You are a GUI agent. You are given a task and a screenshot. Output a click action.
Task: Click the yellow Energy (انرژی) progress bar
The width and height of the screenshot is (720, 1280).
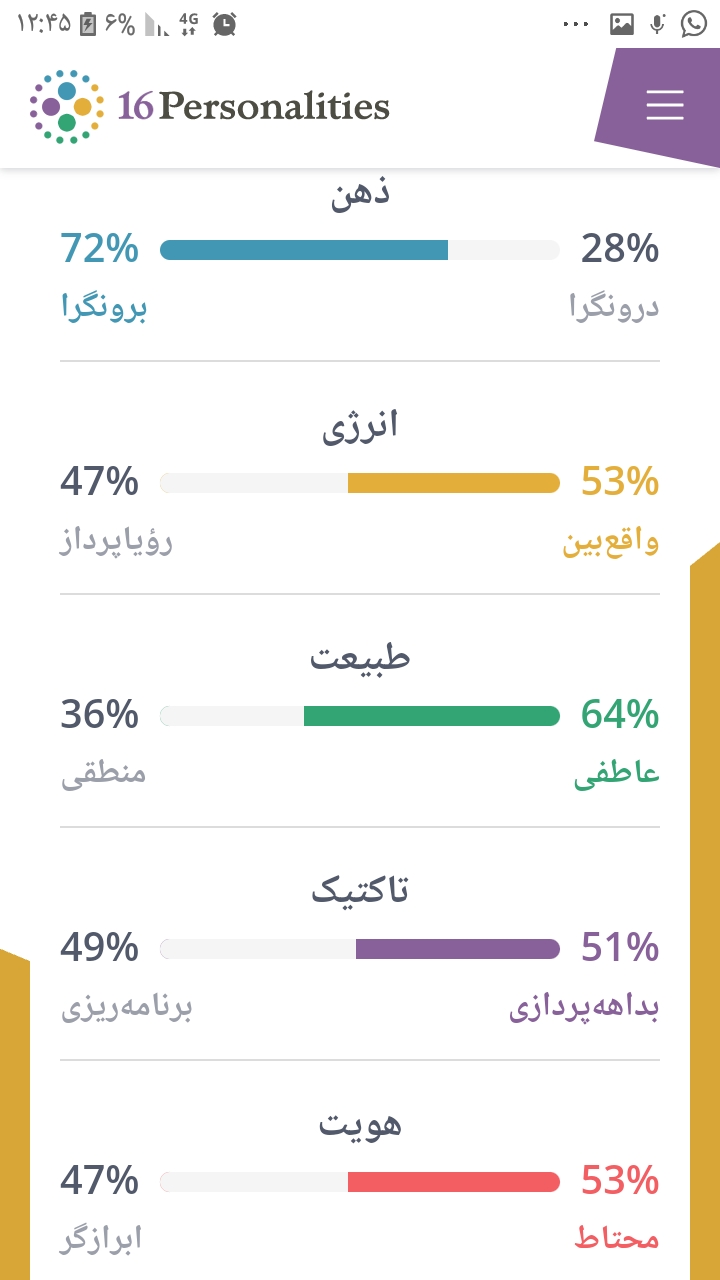point(453,483)
